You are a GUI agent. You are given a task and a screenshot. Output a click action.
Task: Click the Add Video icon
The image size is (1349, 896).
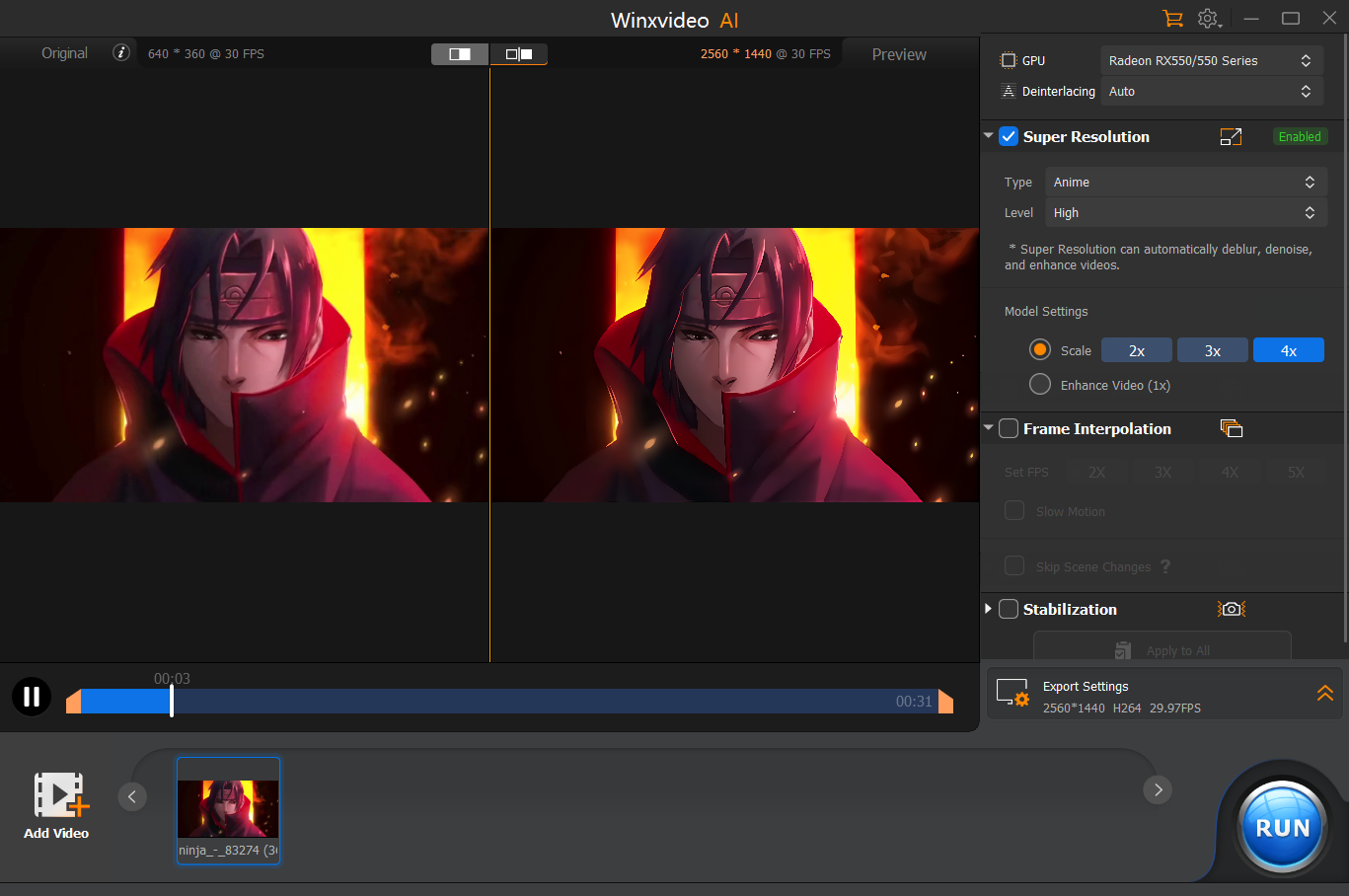click(57, 795)
